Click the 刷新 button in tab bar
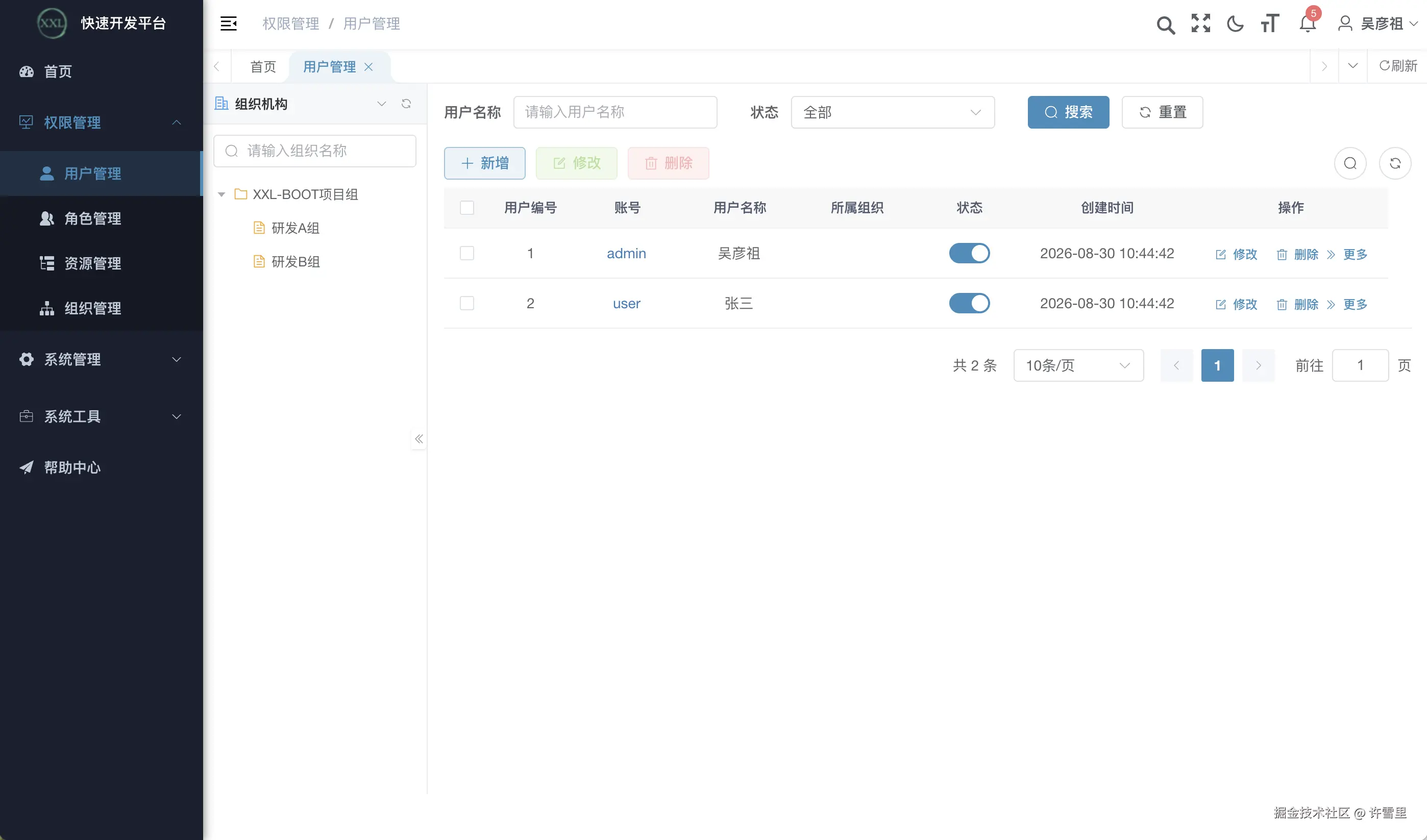The image size is (1427, 840). pos(1397,66)
